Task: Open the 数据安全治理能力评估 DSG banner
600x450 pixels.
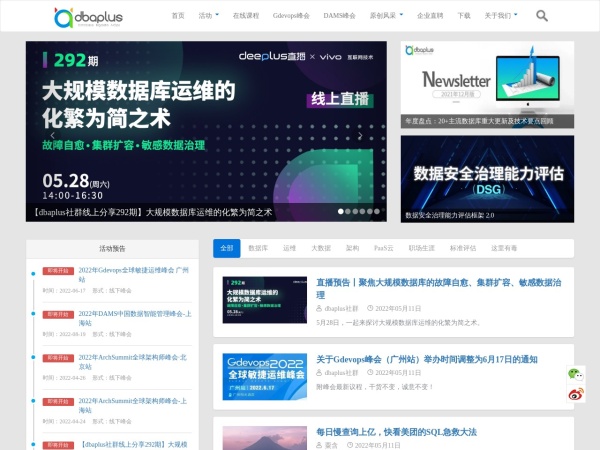Action: tap(487, 179)
